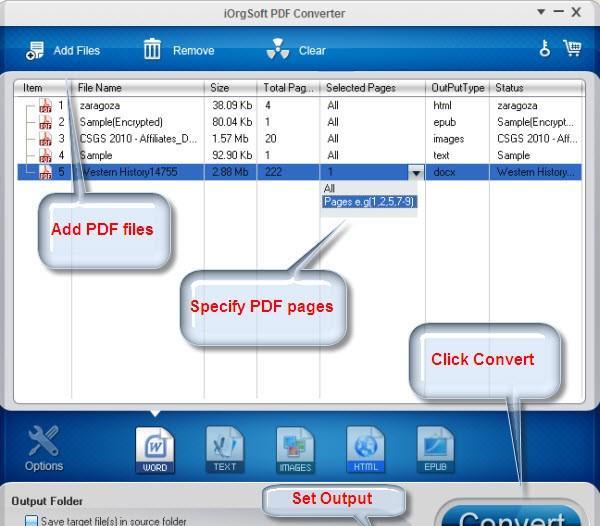Check Save target file(s) in source folder
This screenshot has height=526, width=600.
click(x=31, y=521)
